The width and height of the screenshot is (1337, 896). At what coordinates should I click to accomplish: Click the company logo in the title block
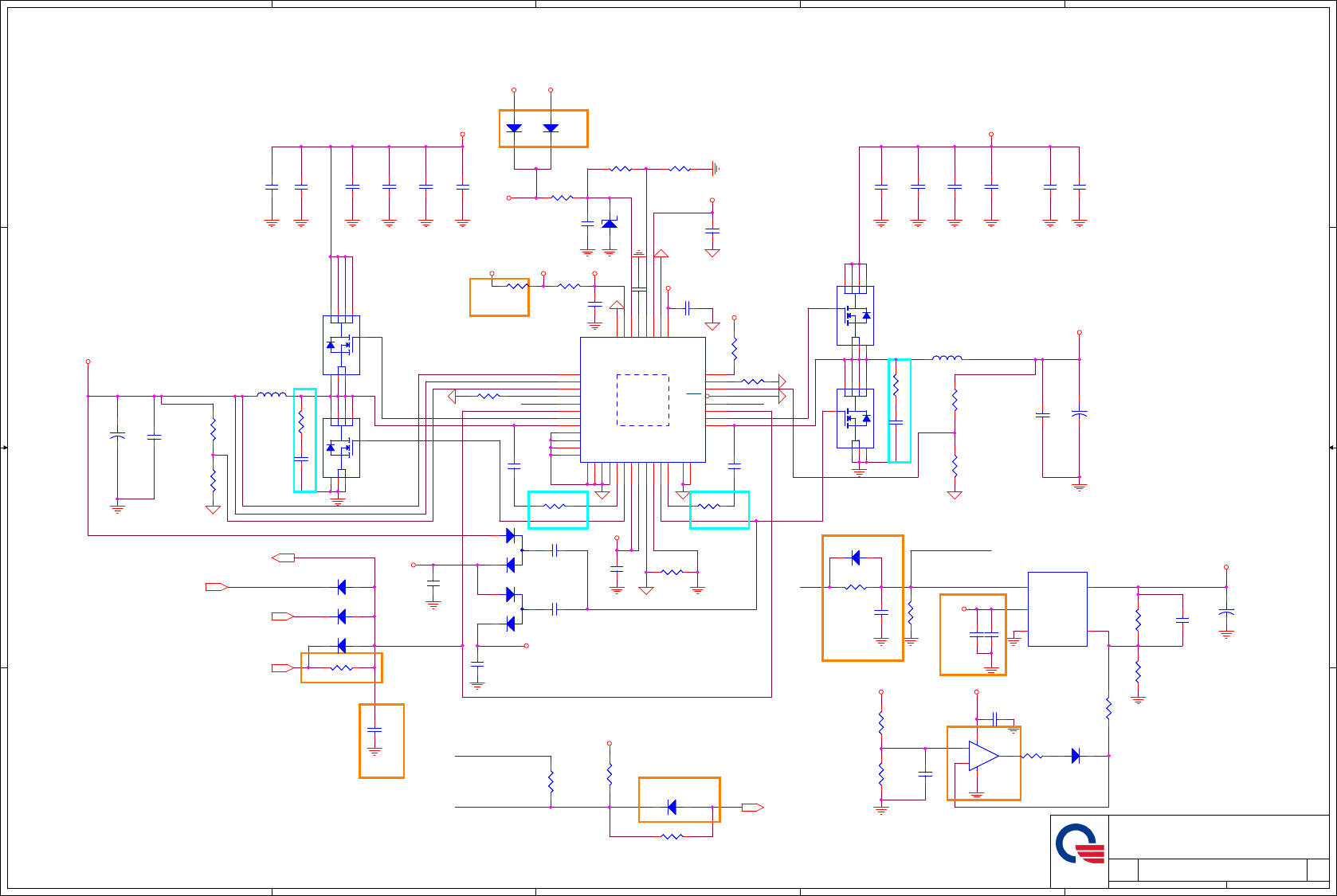(1080, 844)
